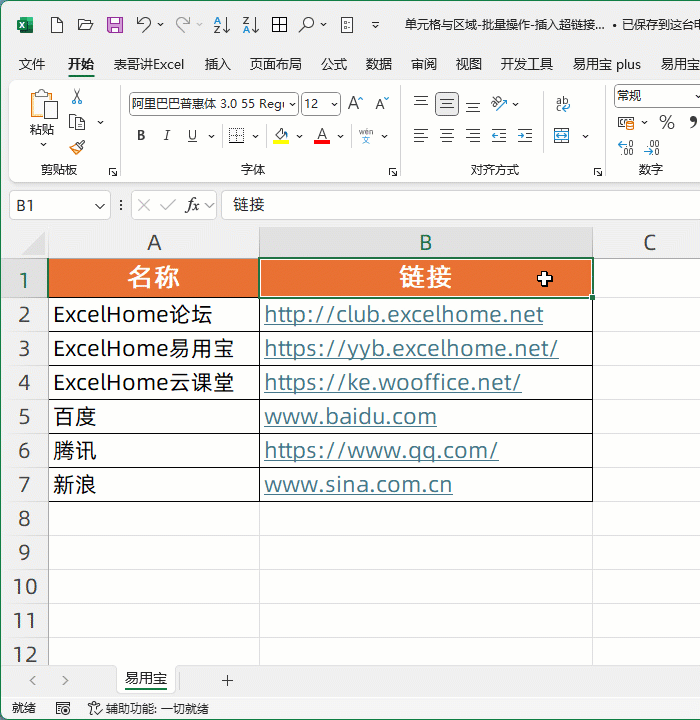Toggle middle vertical alignment
The width and height of the screenshot is (700, 720).
coord(446,104)
